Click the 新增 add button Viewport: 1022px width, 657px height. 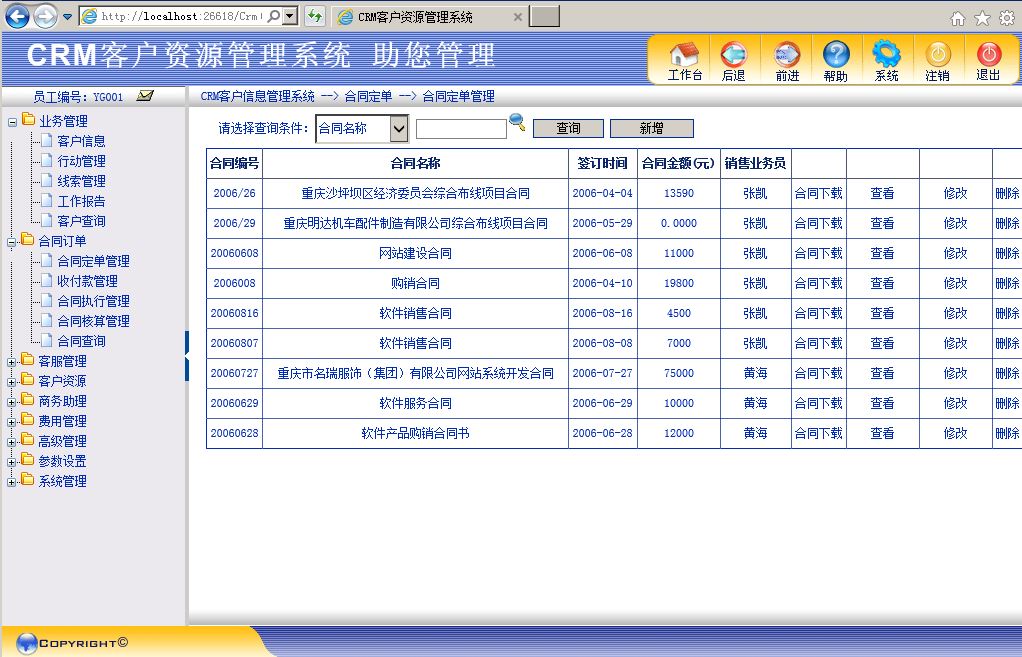pos(651,128)
